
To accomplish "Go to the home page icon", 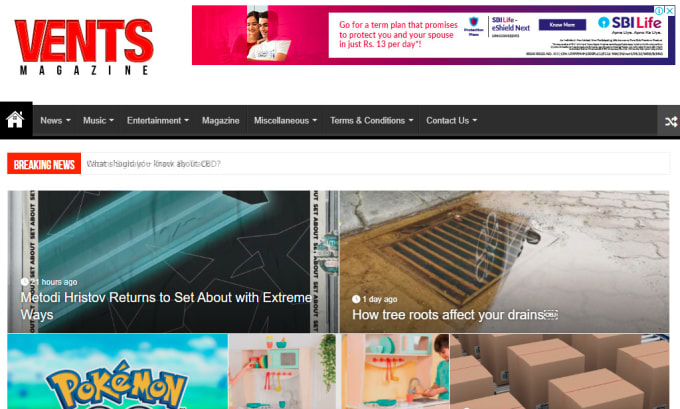I will (x=15, y=120).
